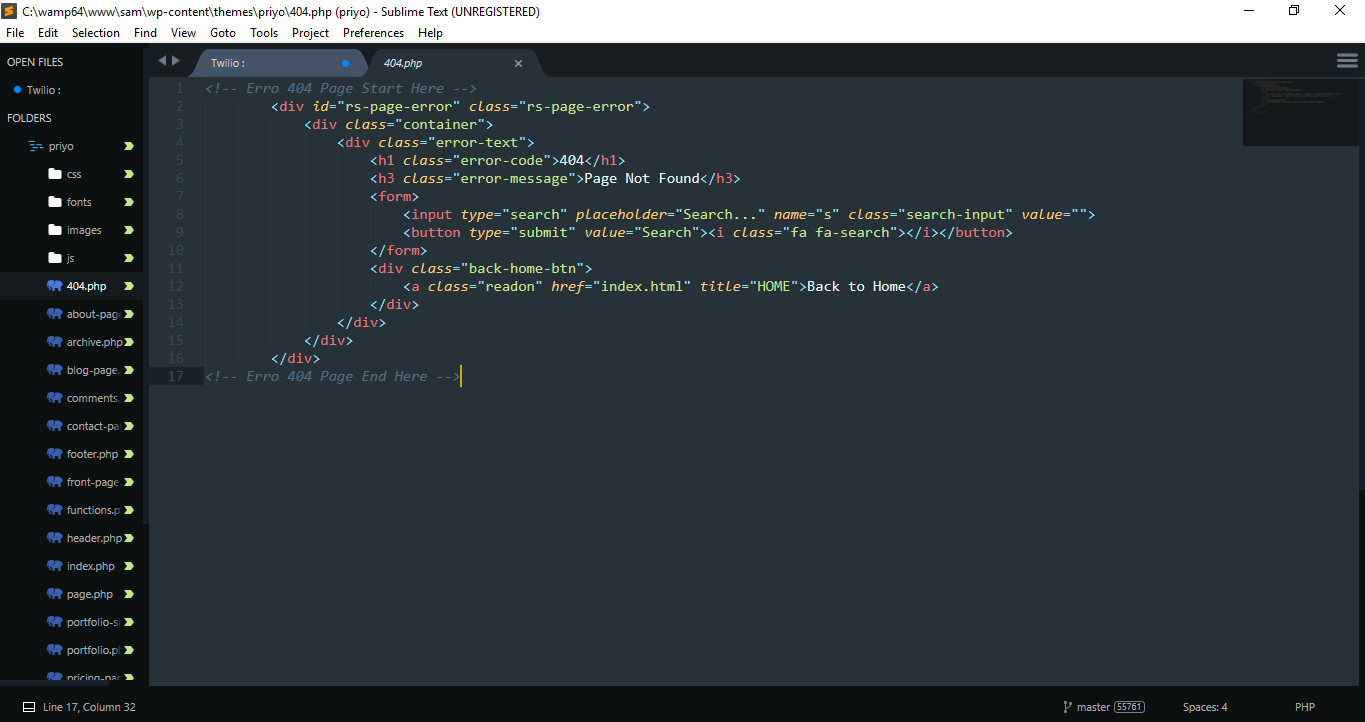Change syntax via PHP status label
Viewport: 1365px width, 722px height.
[x=1304, y=707]
